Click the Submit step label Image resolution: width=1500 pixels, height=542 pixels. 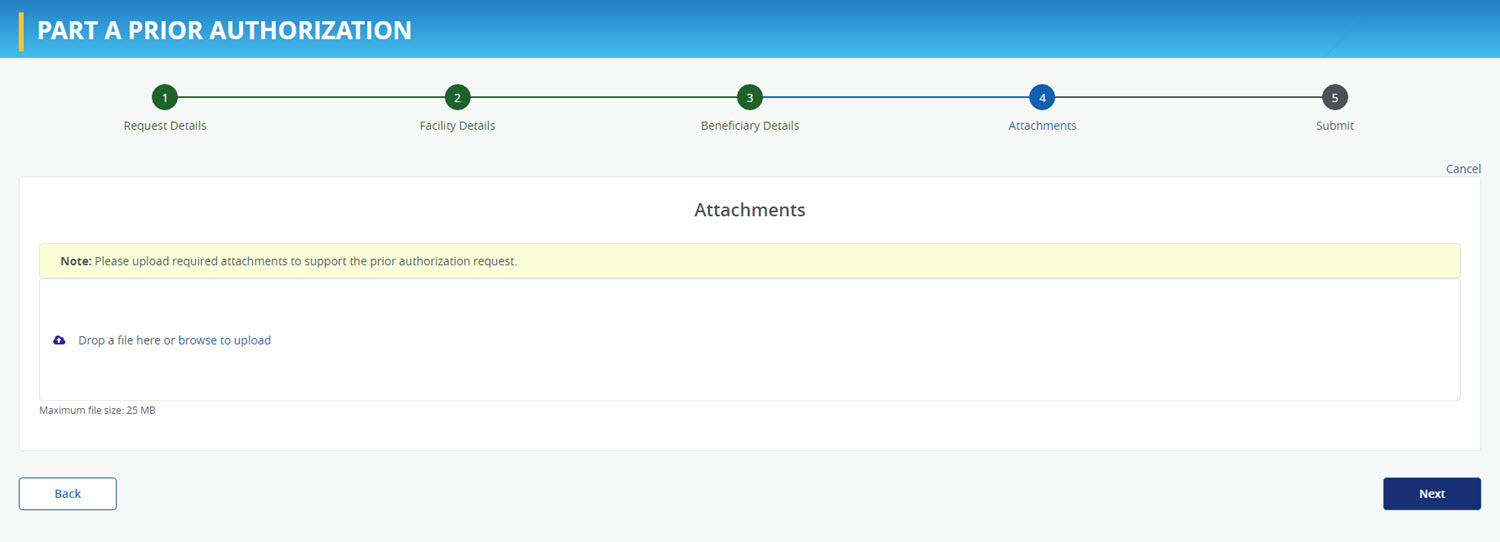(x=1335, y=126)
